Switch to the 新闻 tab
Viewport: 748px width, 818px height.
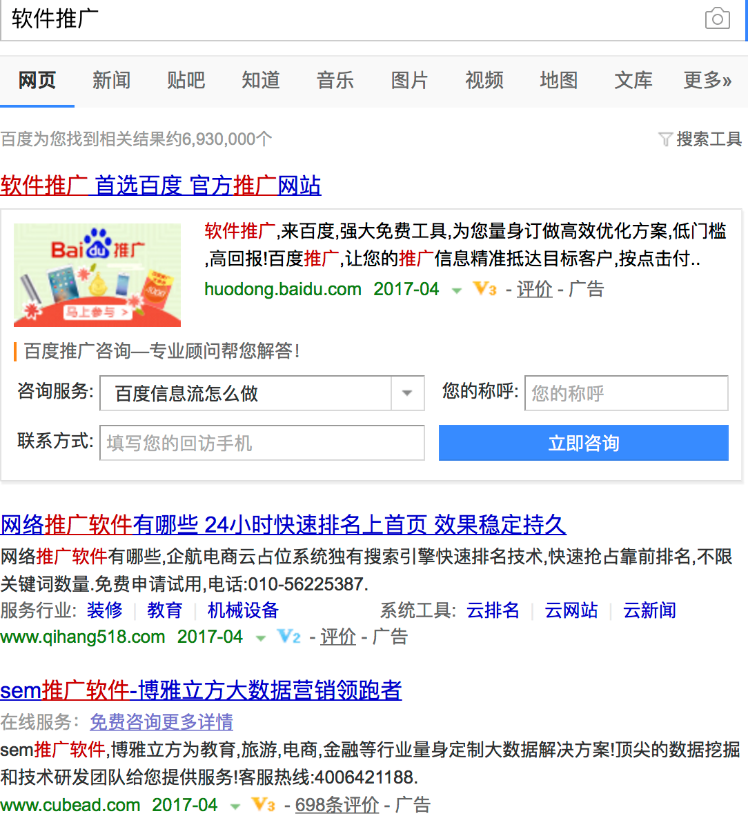point(111,80)
